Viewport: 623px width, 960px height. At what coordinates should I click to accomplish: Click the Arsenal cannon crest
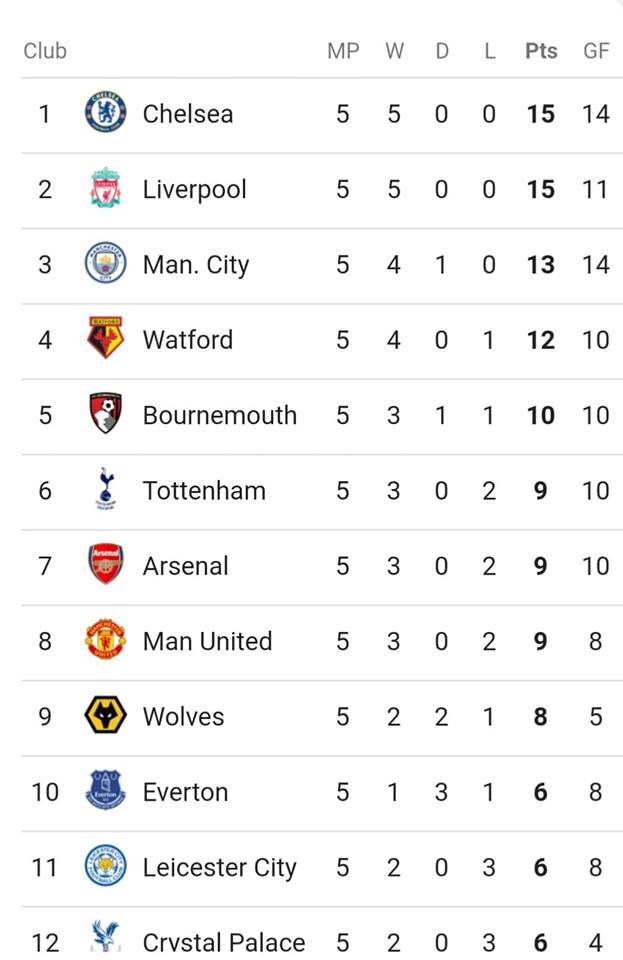(x=105, y=564)
